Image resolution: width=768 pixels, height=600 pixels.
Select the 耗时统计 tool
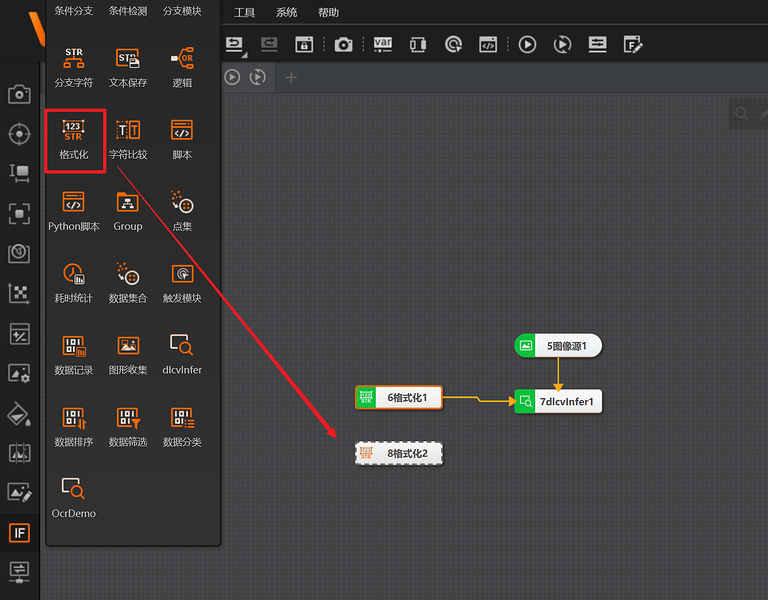pos(73,283)
